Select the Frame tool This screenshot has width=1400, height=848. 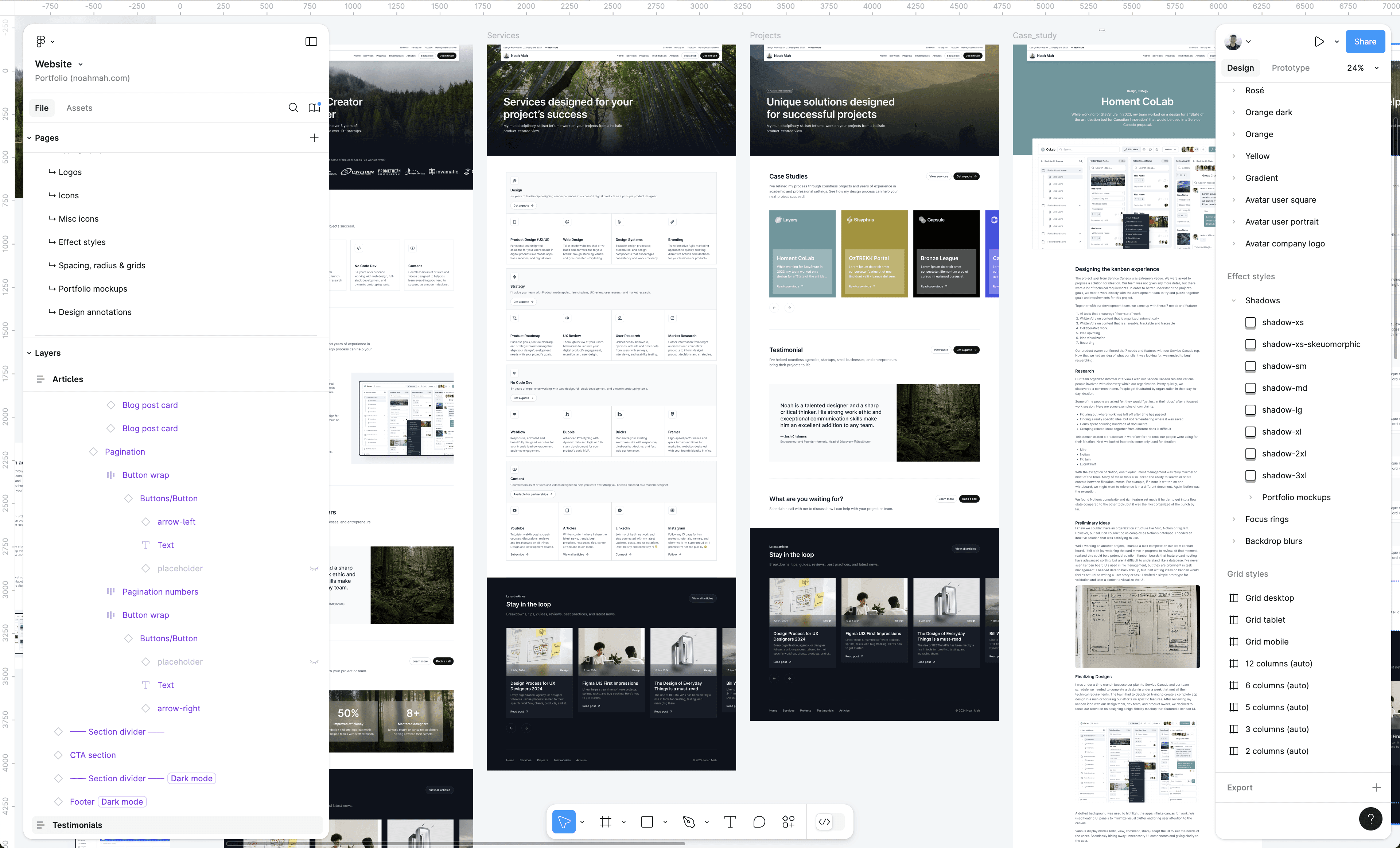606,821
